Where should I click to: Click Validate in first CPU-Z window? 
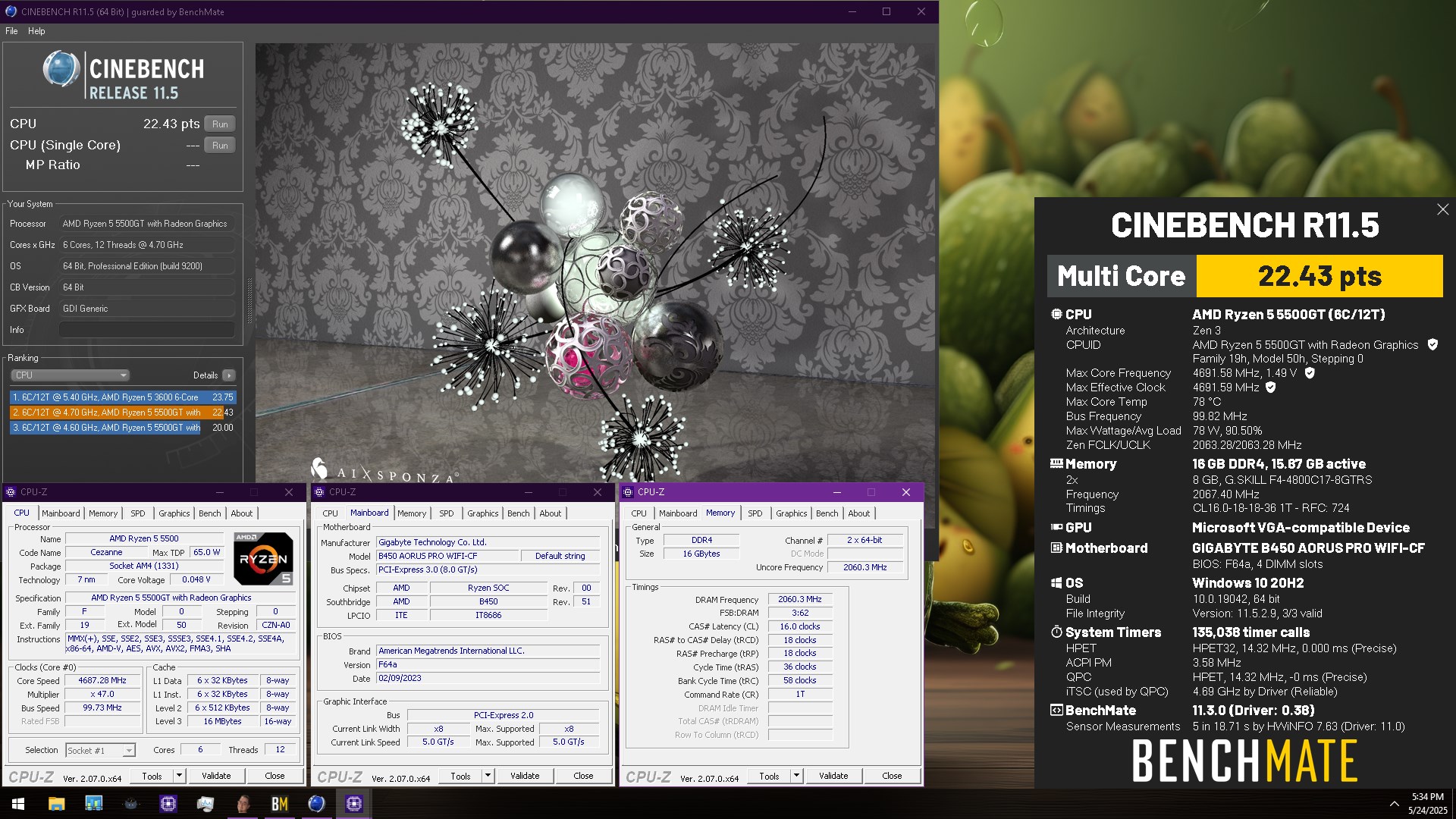(x=216, y=776)
